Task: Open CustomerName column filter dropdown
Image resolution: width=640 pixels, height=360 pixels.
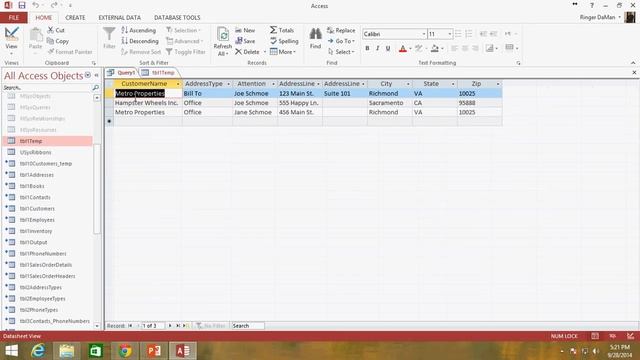Action: pos(178,84)
